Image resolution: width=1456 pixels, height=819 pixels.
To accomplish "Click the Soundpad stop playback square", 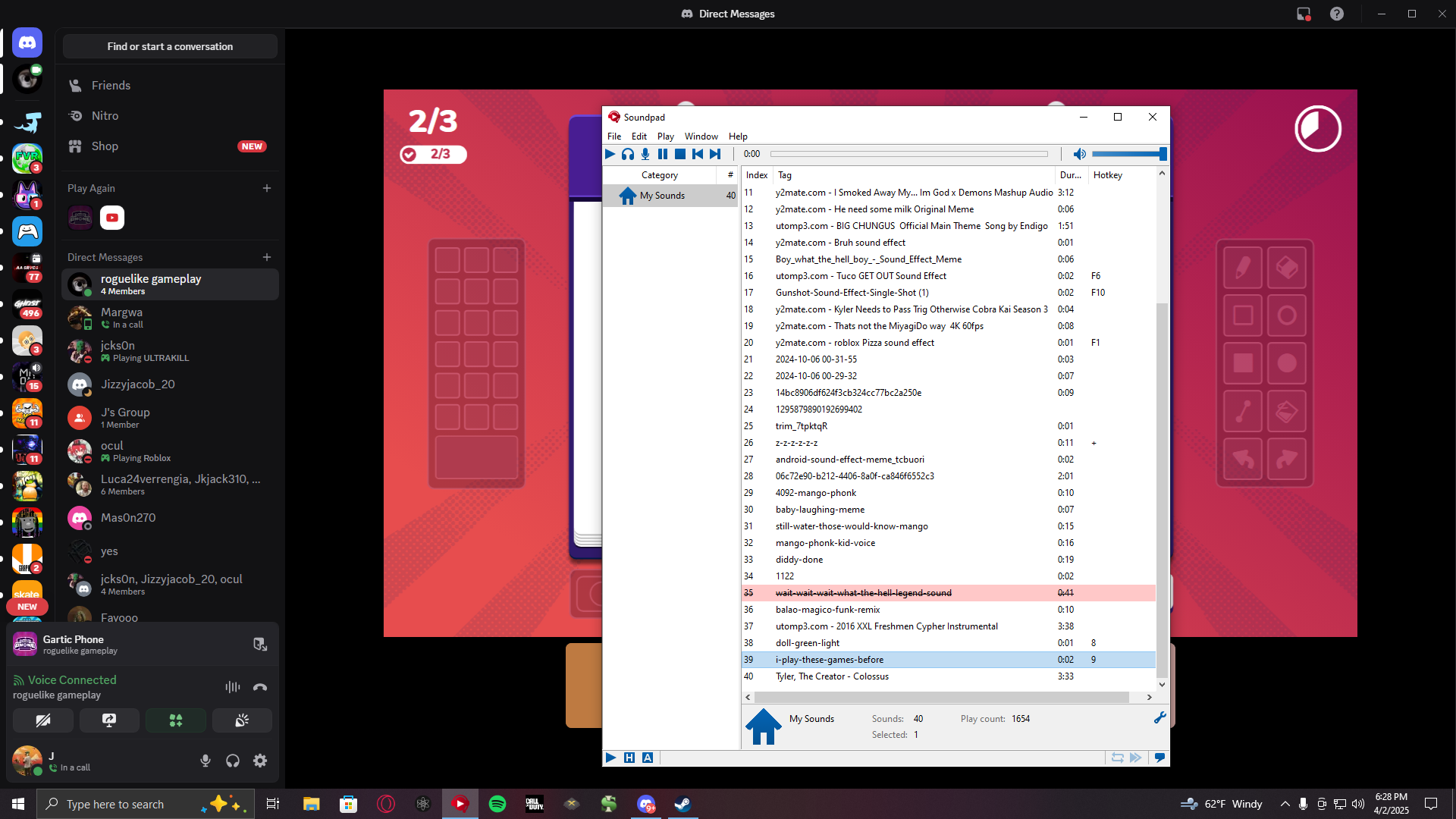I will (680, 154).
